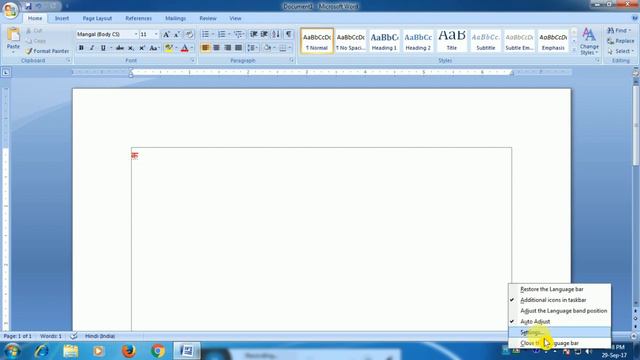Open the Review tab
This screenshot has width=640, height=360.
[208, 18]
